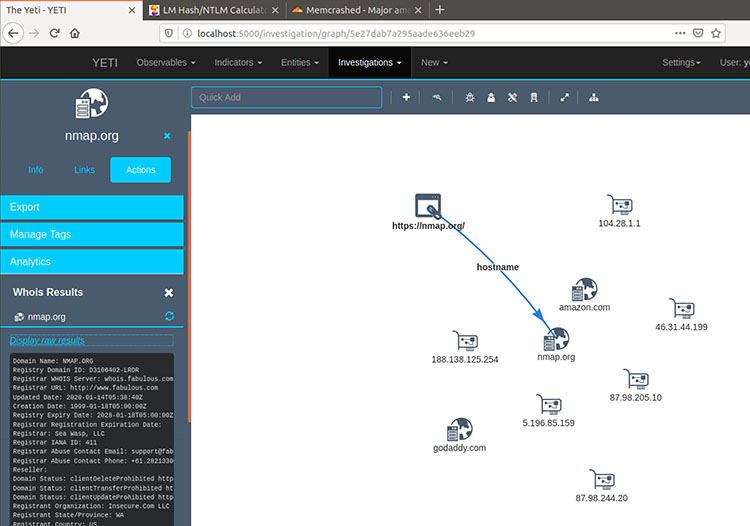Select the nmap.org hostname node in graph
750x526 pixels.
pos(556,339)
